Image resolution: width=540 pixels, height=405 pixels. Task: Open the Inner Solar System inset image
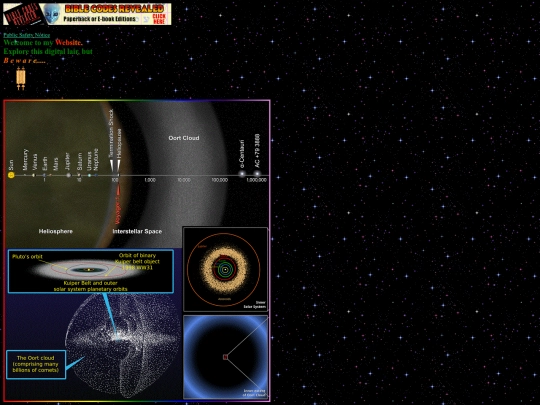225,269
